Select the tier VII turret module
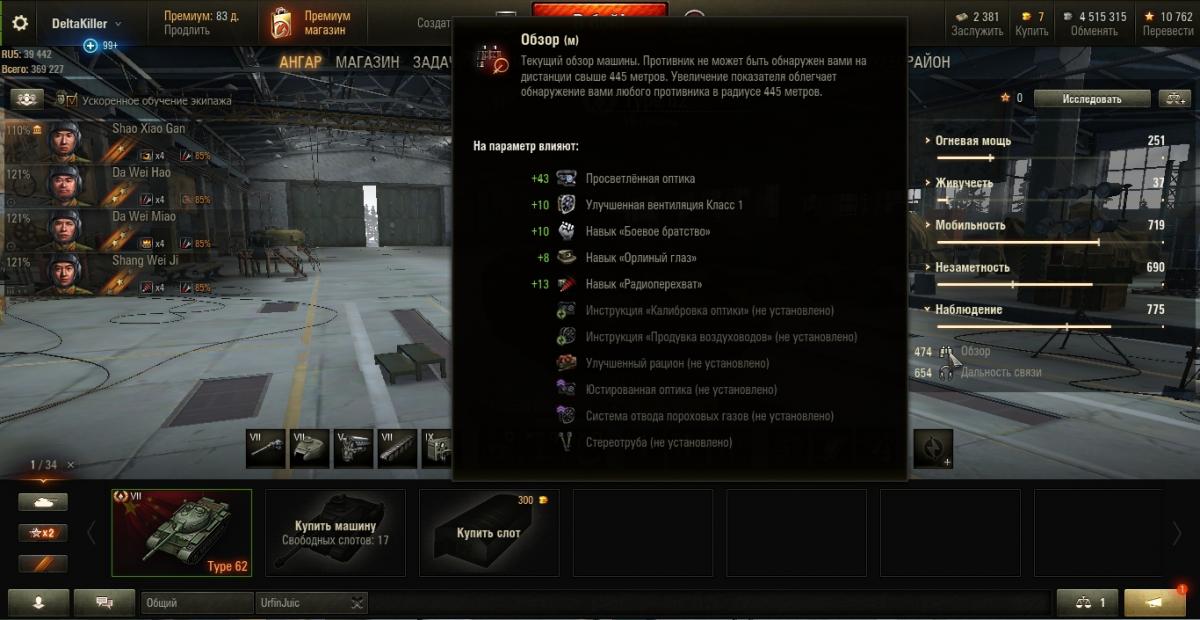Viewport: 1200px width, 620px height. (x=310, y=449)
